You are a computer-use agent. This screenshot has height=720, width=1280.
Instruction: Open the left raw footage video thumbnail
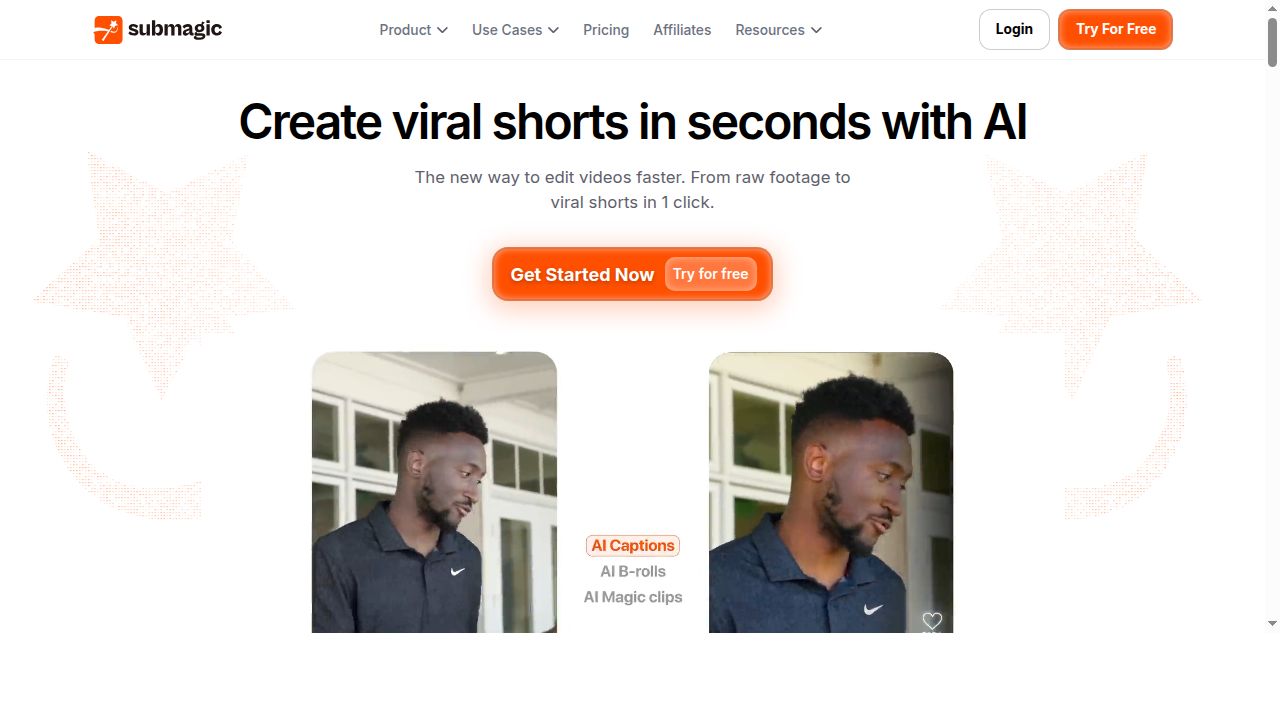[x=434, y=492]
